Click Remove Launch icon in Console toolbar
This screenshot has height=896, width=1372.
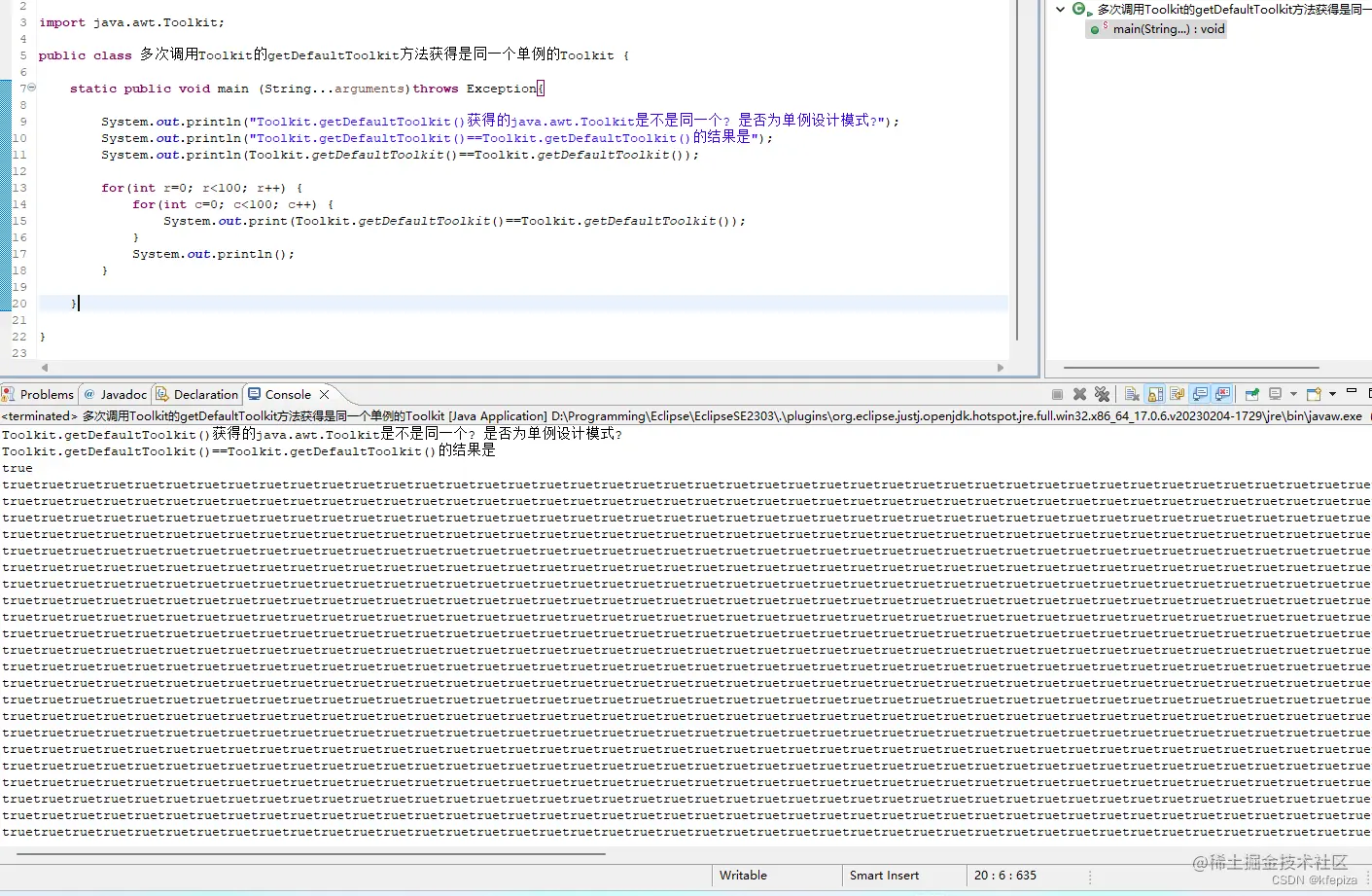1079,394
